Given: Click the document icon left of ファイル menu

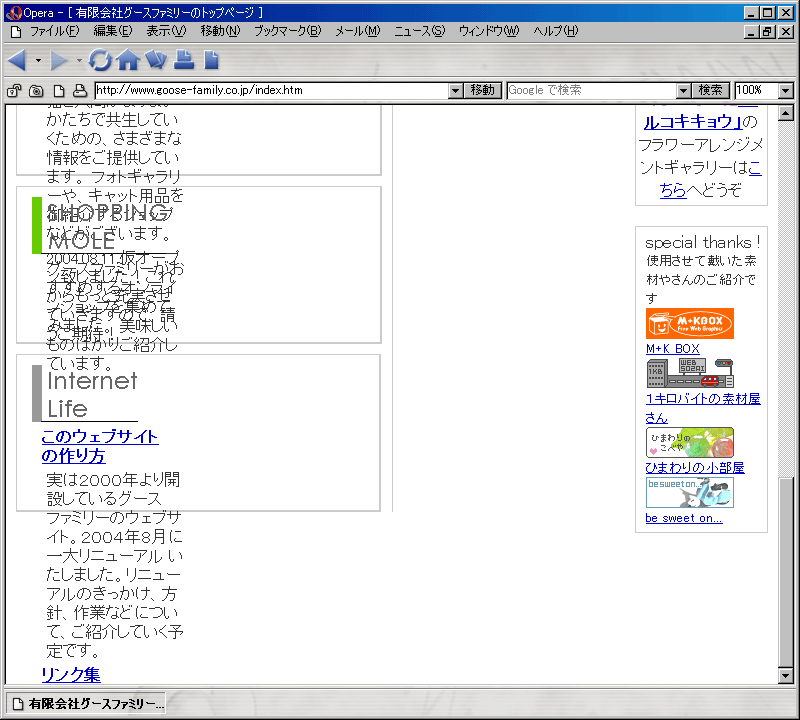Looking at the screenshot, I should [x=16, y=32].
